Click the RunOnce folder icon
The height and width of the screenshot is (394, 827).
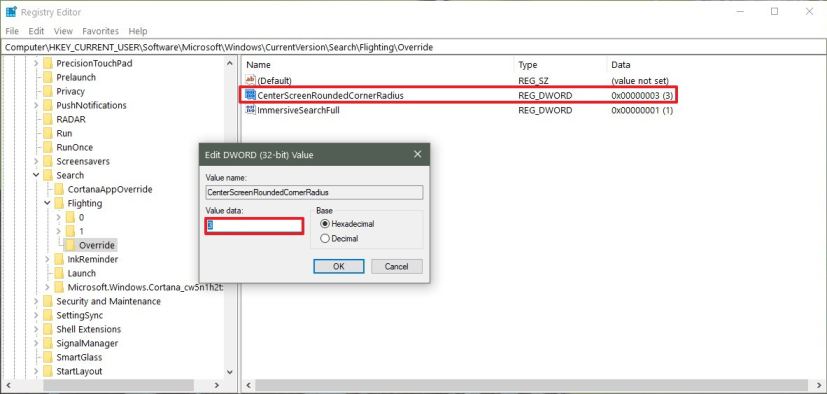[48, 147]
